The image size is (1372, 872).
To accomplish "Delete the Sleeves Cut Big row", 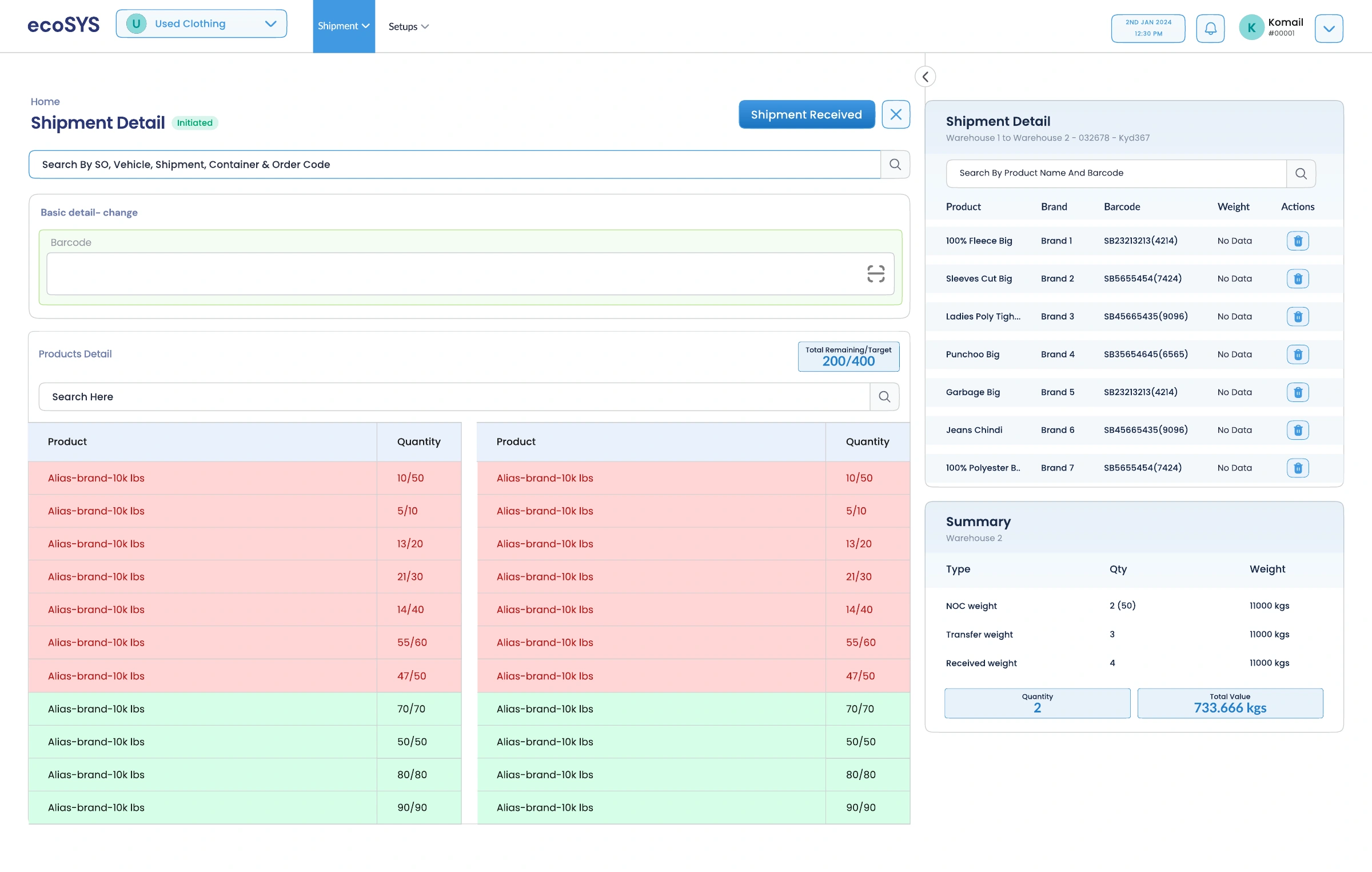I will (x=1298, y=278).
